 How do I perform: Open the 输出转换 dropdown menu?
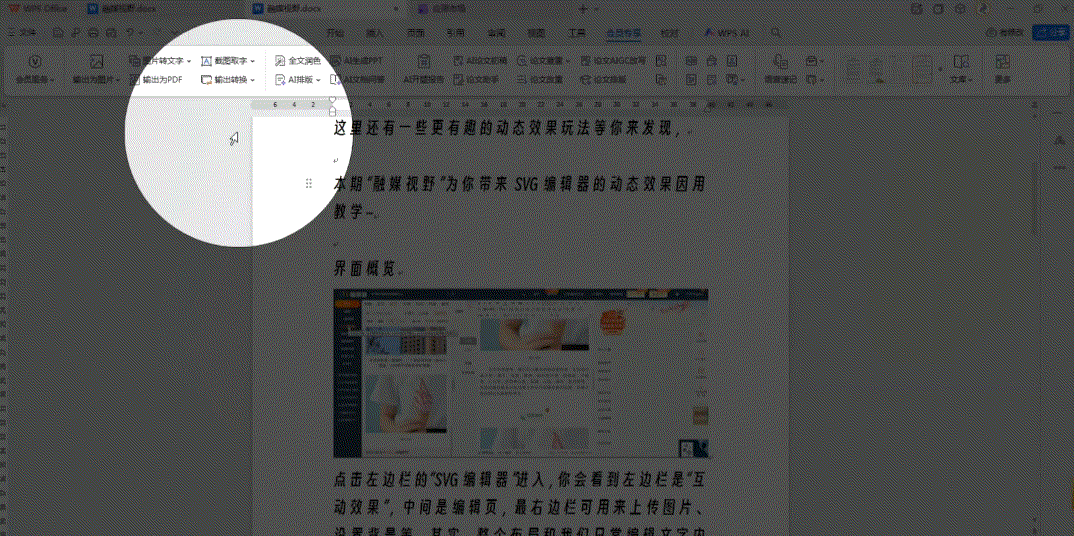(x=229, y=79)
